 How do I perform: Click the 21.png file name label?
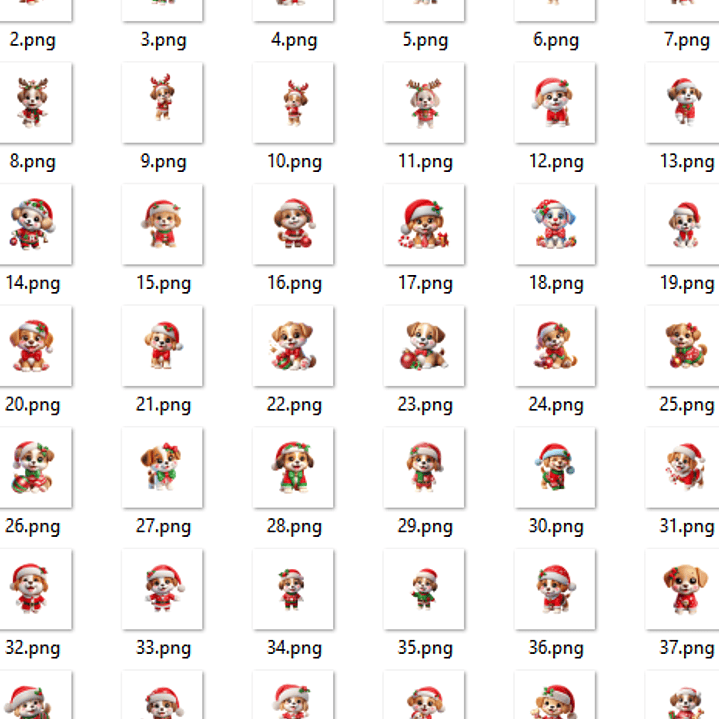[163, 405]
